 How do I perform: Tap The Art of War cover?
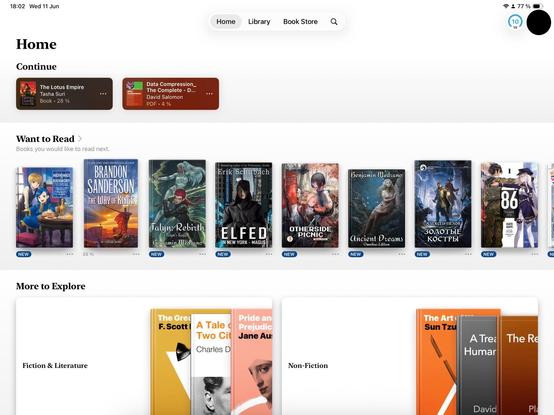tap(437, 362)
